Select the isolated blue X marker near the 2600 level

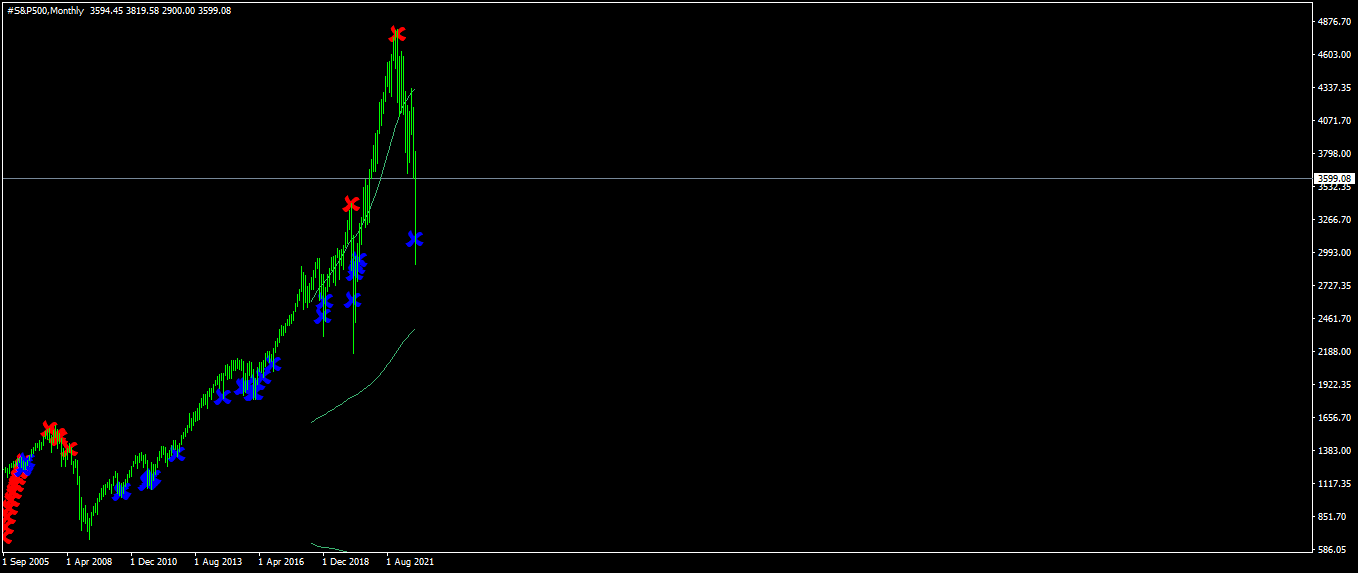[x=352, y=300]
